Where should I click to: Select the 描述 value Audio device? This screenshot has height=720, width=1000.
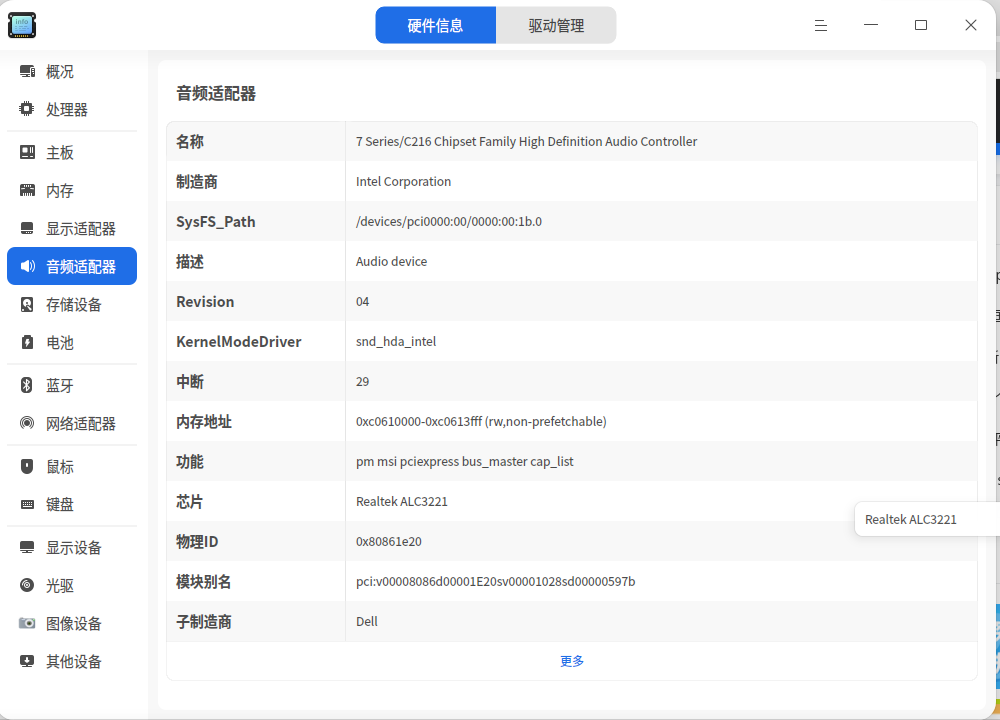392,261
